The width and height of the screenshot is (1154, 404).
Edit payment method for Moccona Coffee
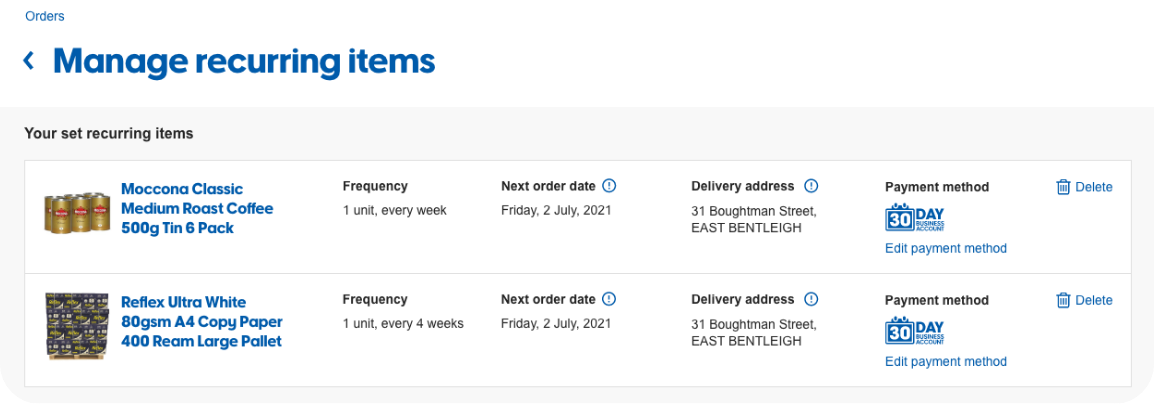point(945,248)
